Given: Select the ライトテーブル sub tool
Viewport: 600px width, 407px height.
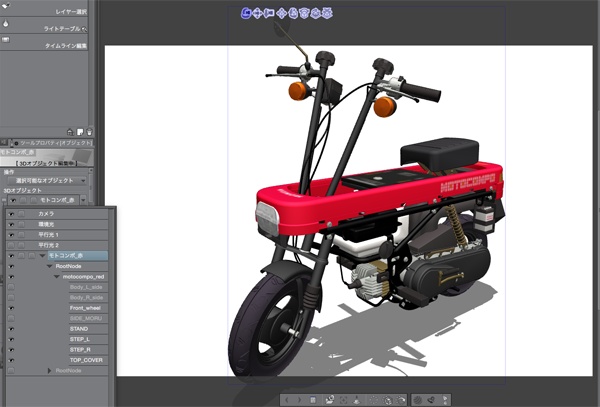Looking at the screenshot, I should (x=44, y=26).
